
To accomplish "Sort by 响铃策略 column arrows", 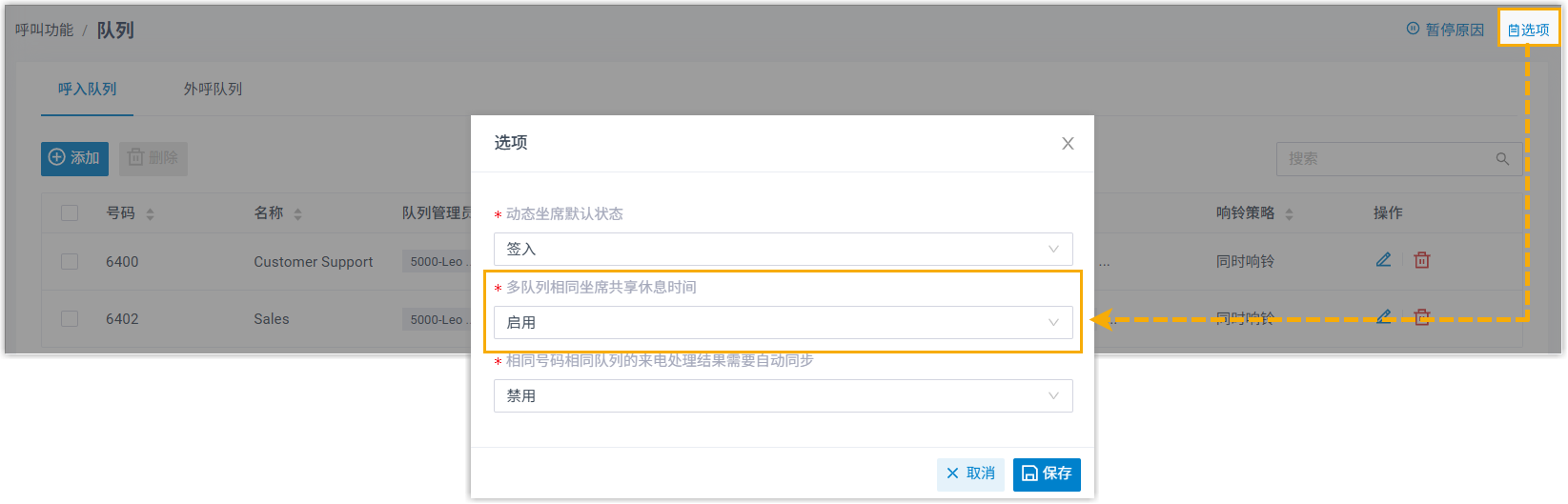I will [x=1289, y=214].
